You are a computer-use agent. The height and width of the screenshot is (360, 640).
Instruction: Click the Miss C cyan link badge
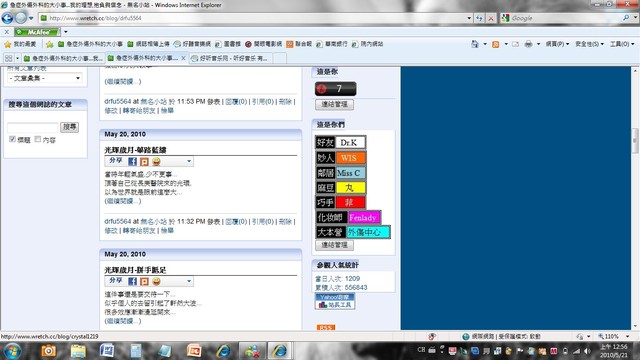tap(349, 173)
